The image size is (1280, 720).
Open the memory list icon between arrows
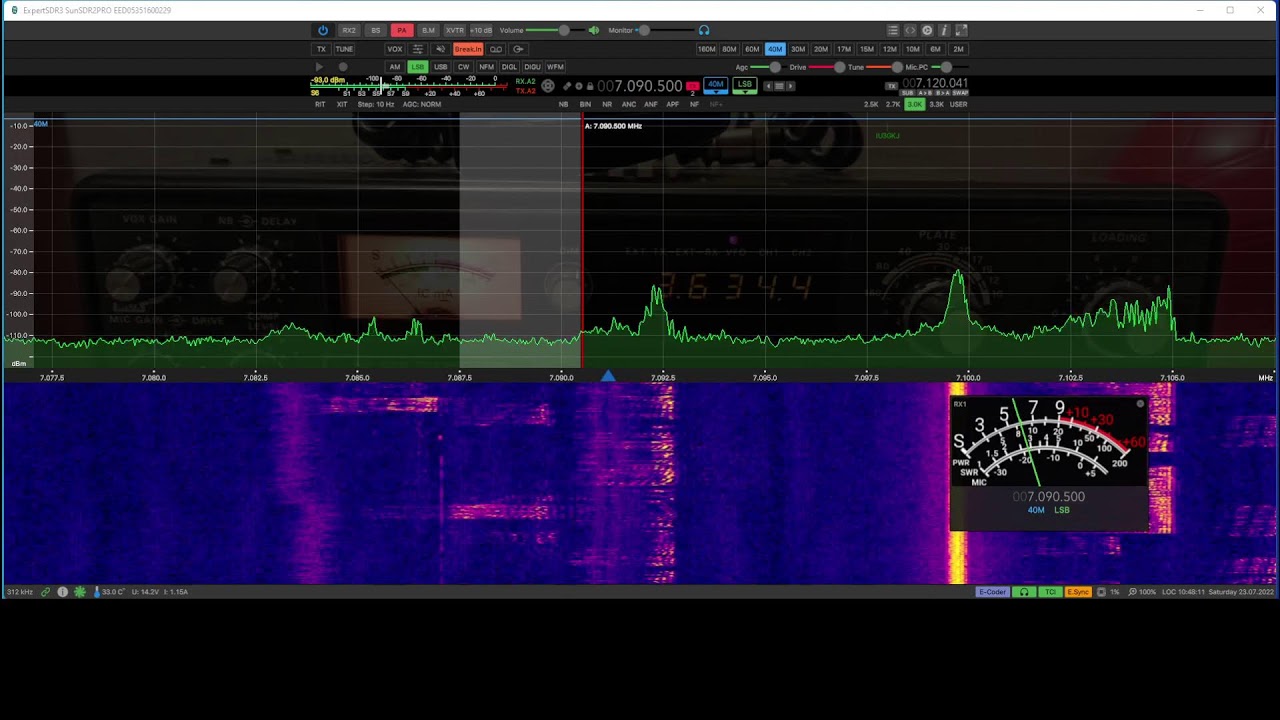pos(779,86)
